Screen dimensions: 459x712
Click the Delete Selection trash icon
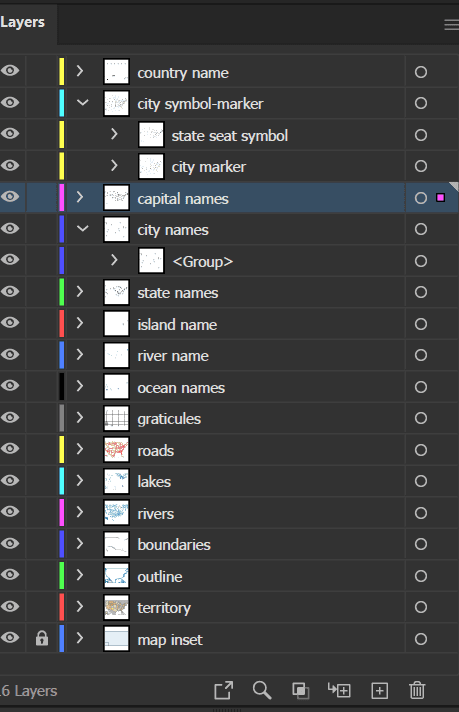coord(417,690)
